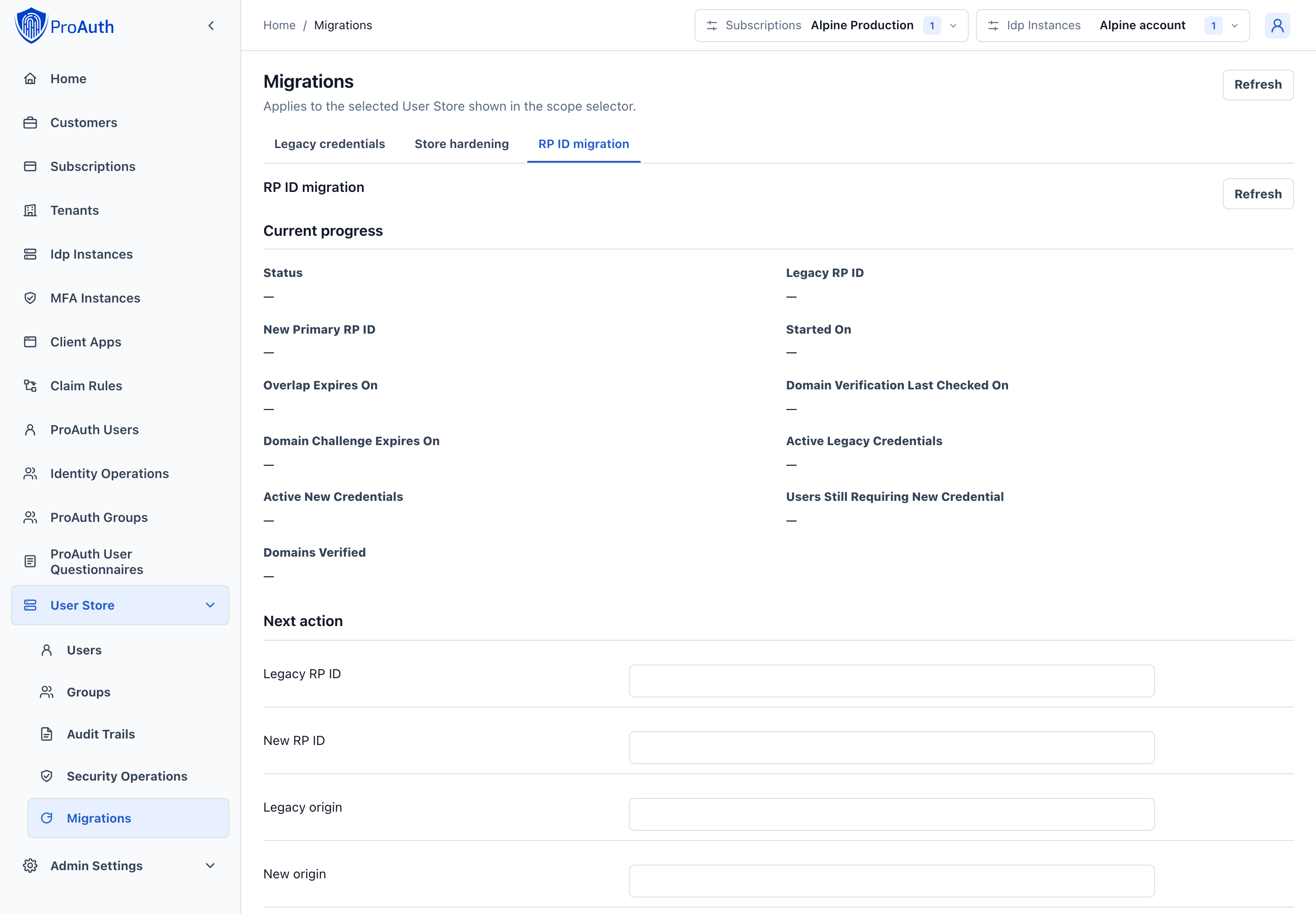This screenshot has width=1316, height=914.
Task: Click the 'Users Still Requiring New Credential' label
Action: pyautogui.click(x=895, y=496)
